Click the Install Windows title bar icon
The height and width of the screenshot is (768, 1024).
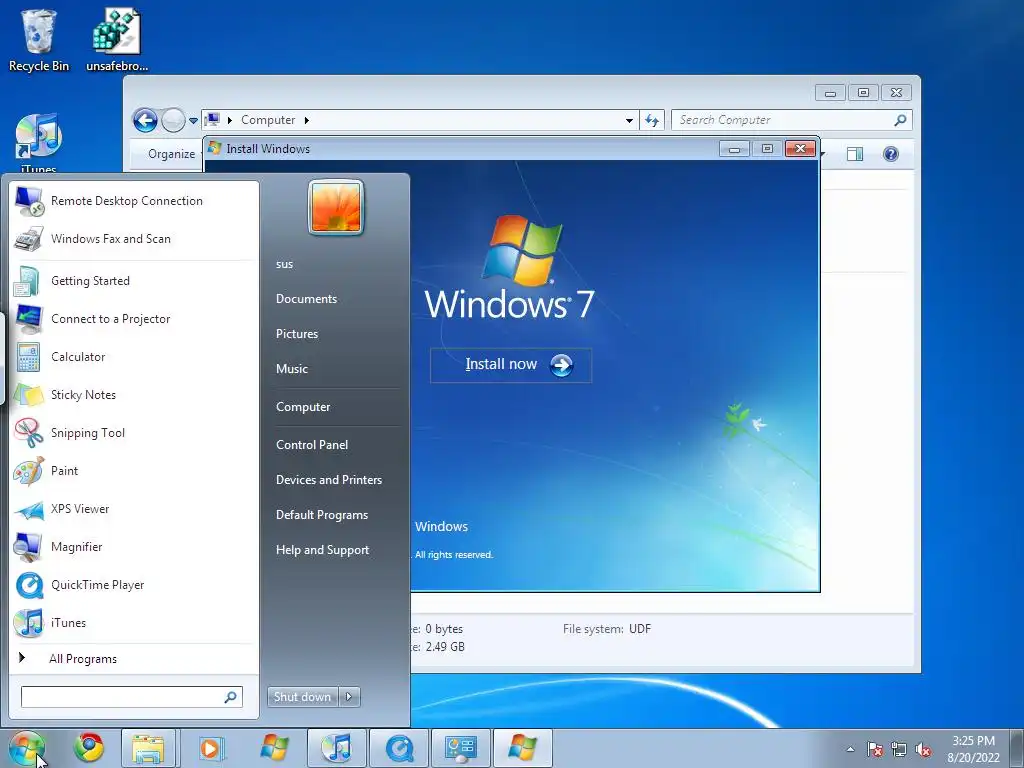point(214,148)
